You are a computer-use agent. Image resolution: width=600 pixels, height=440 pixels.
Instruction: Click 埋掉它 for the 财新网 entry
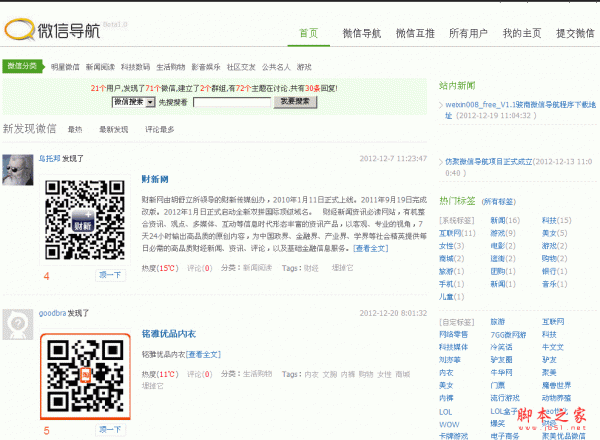(x=342, y=268)
